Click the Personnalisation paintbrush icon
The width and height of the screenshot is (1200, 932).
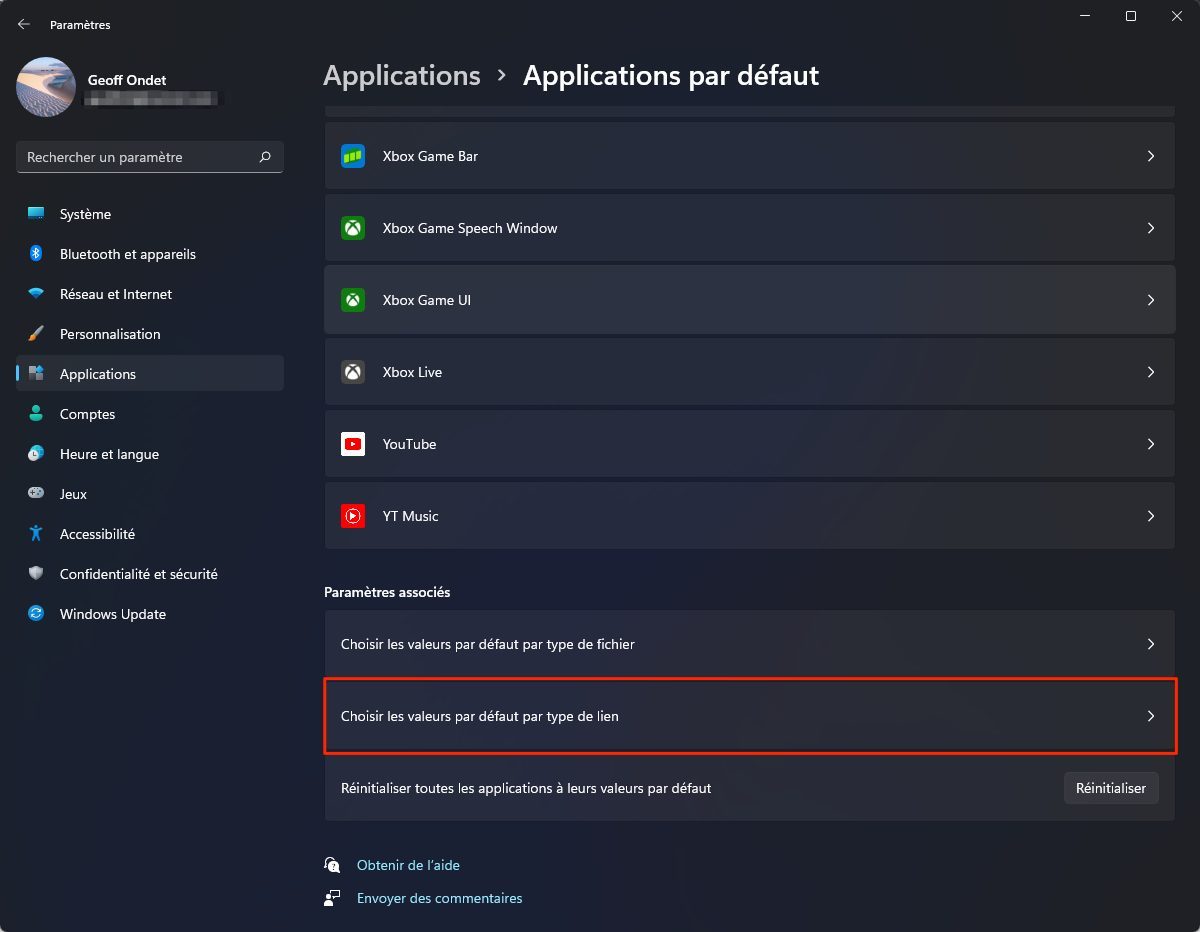click(36, 334)
